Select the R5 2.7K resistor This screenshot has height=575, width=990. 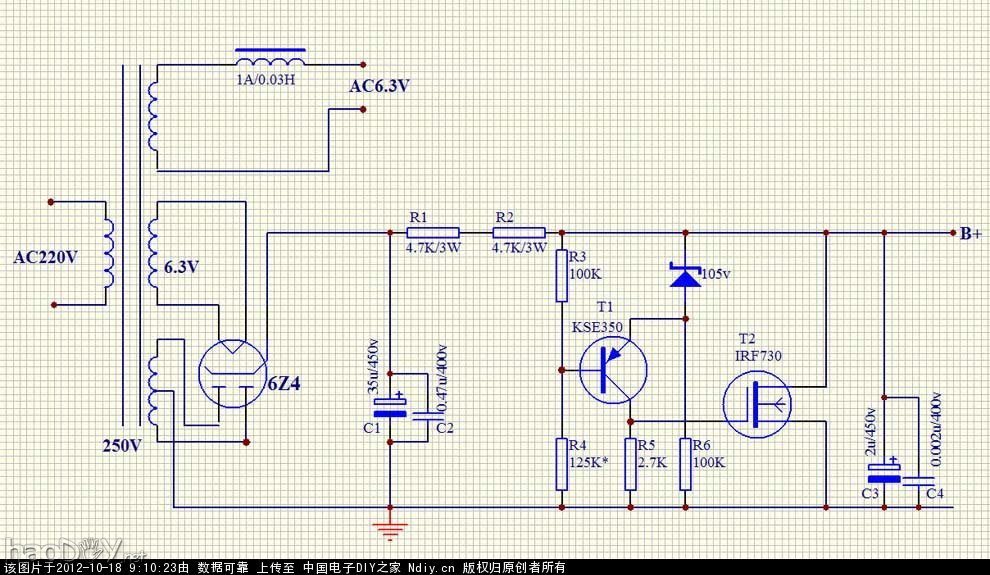coord(630,463)
